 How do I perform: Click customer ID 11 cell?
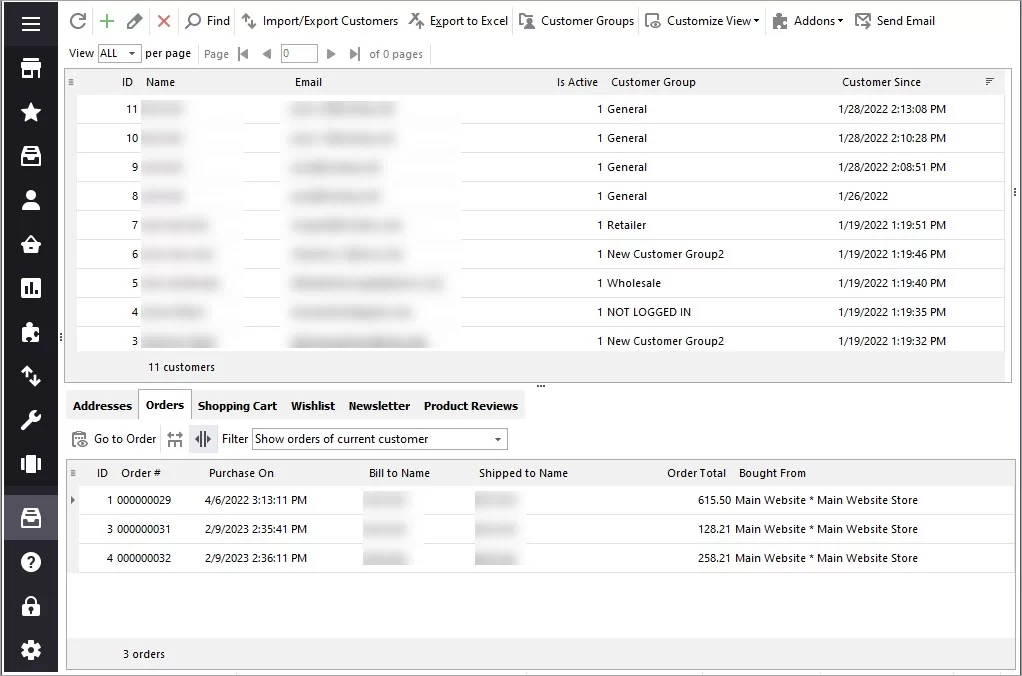click(132, 110)
